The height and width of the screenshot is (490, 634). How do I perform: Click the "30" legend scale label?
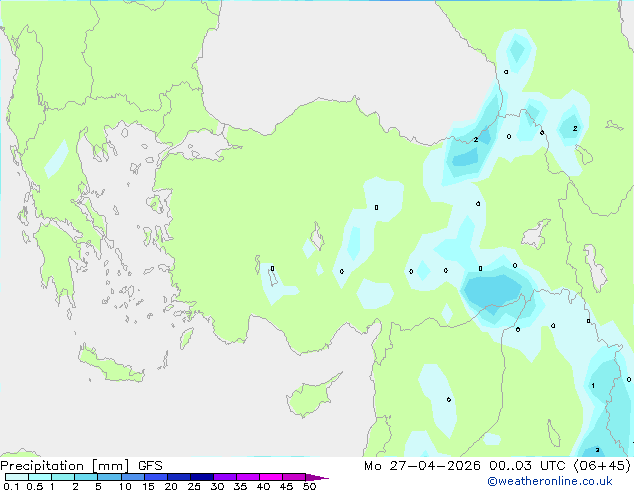pos(217,486)
